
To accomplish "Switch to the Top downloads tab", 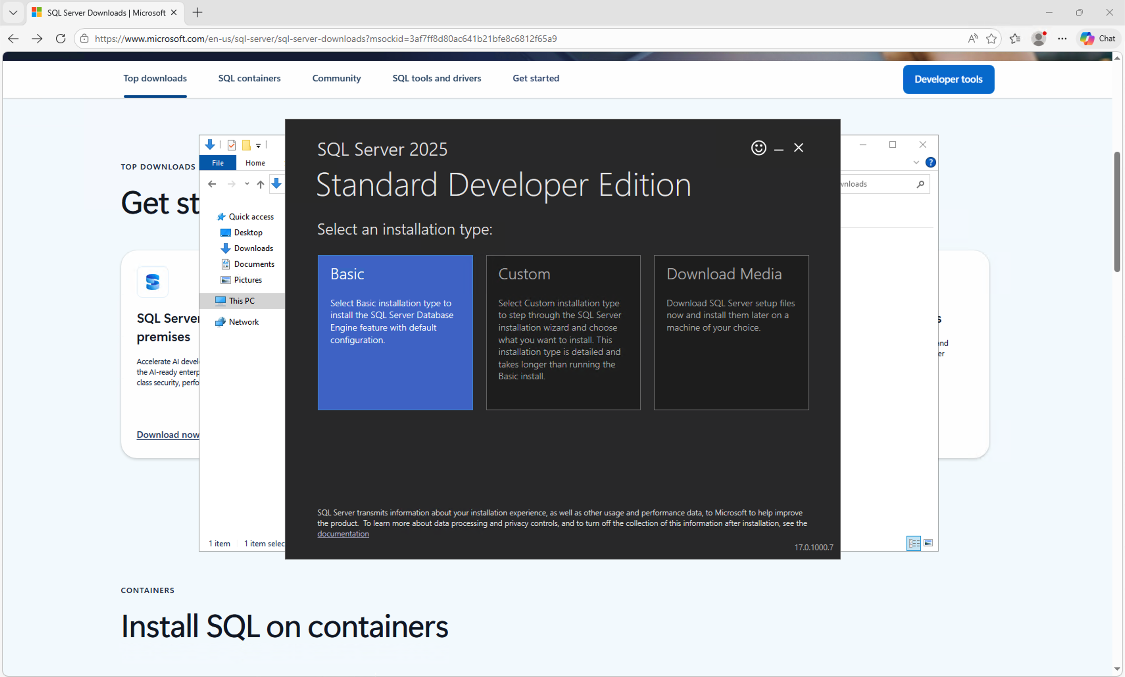I will point(155,79).
